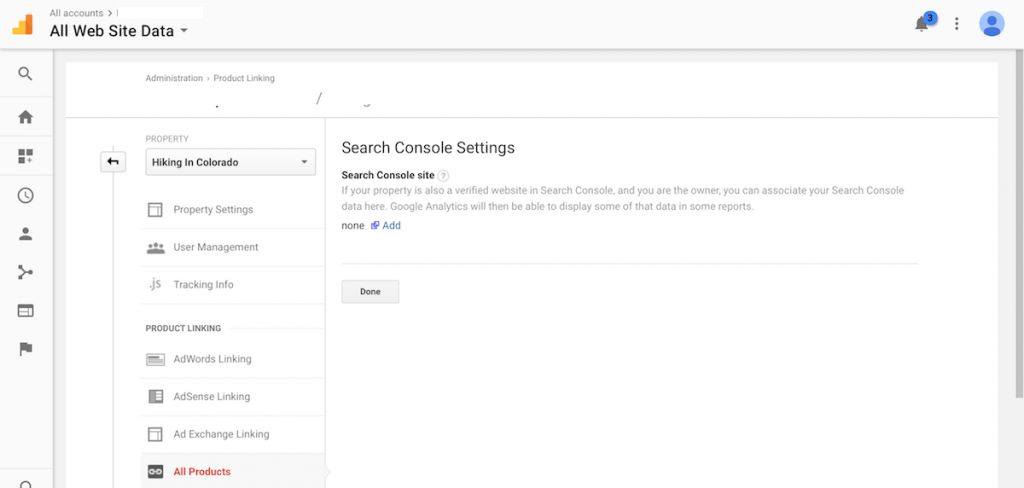This screenshot has width=1024, height=488.
Task: Click the User Management people icon
Action: click(155, 248)
